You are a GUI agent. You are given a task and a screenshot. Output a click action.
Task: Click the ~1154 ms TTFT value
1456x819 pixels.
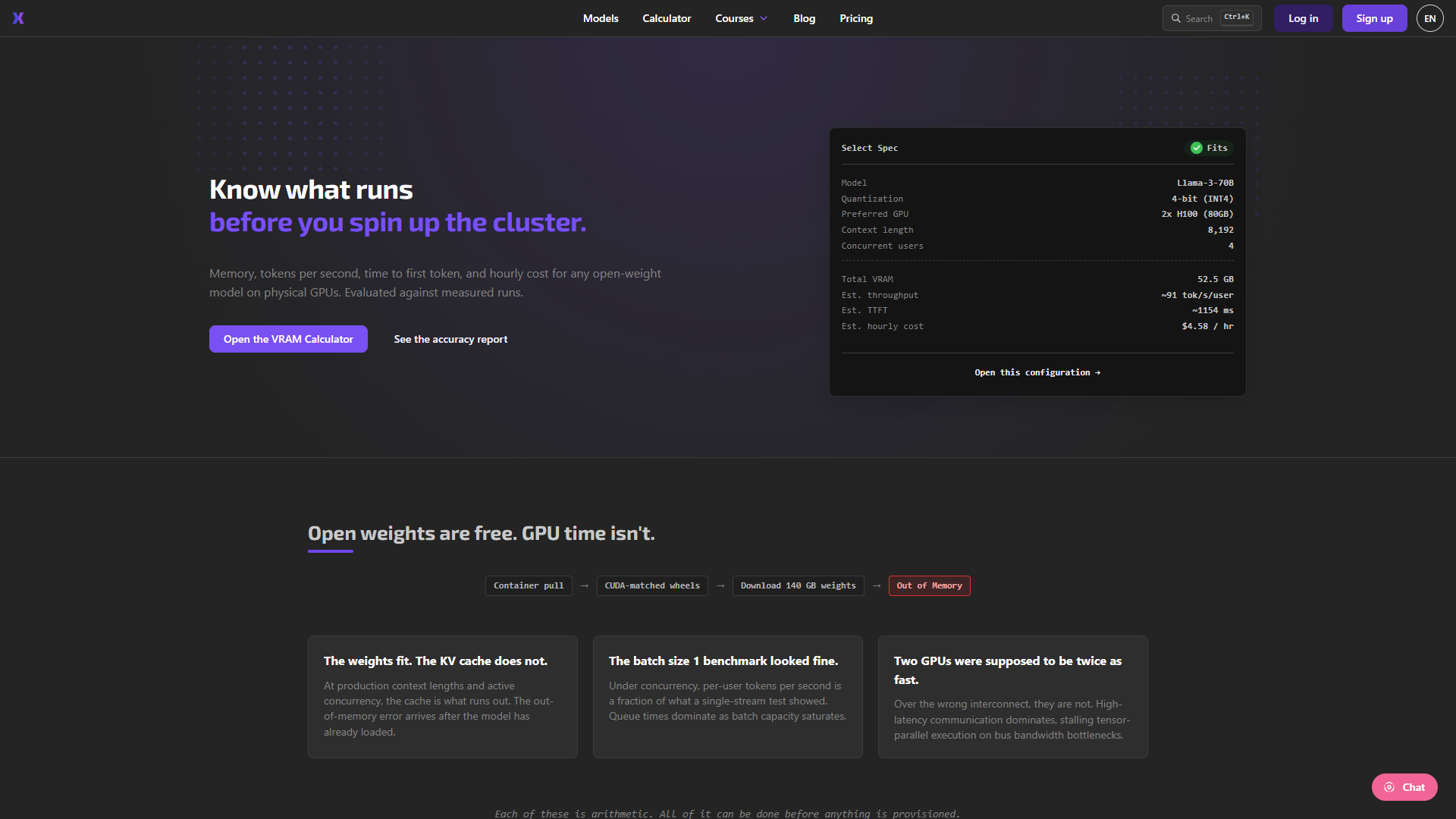click(1213, 310)
